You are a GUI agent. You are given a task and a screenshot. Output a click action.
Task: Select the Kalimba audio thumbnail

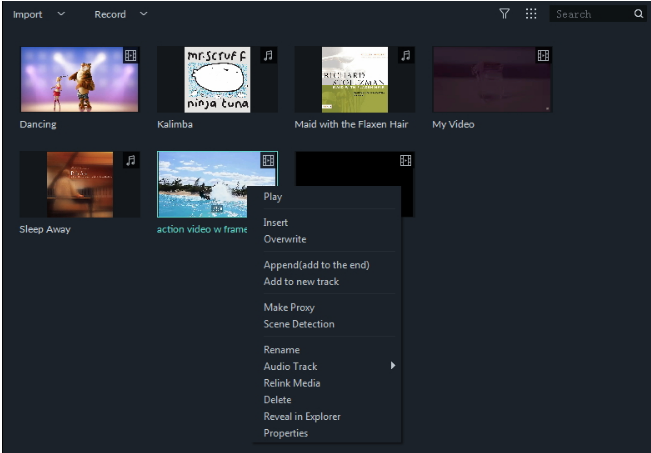coord(217,79)
